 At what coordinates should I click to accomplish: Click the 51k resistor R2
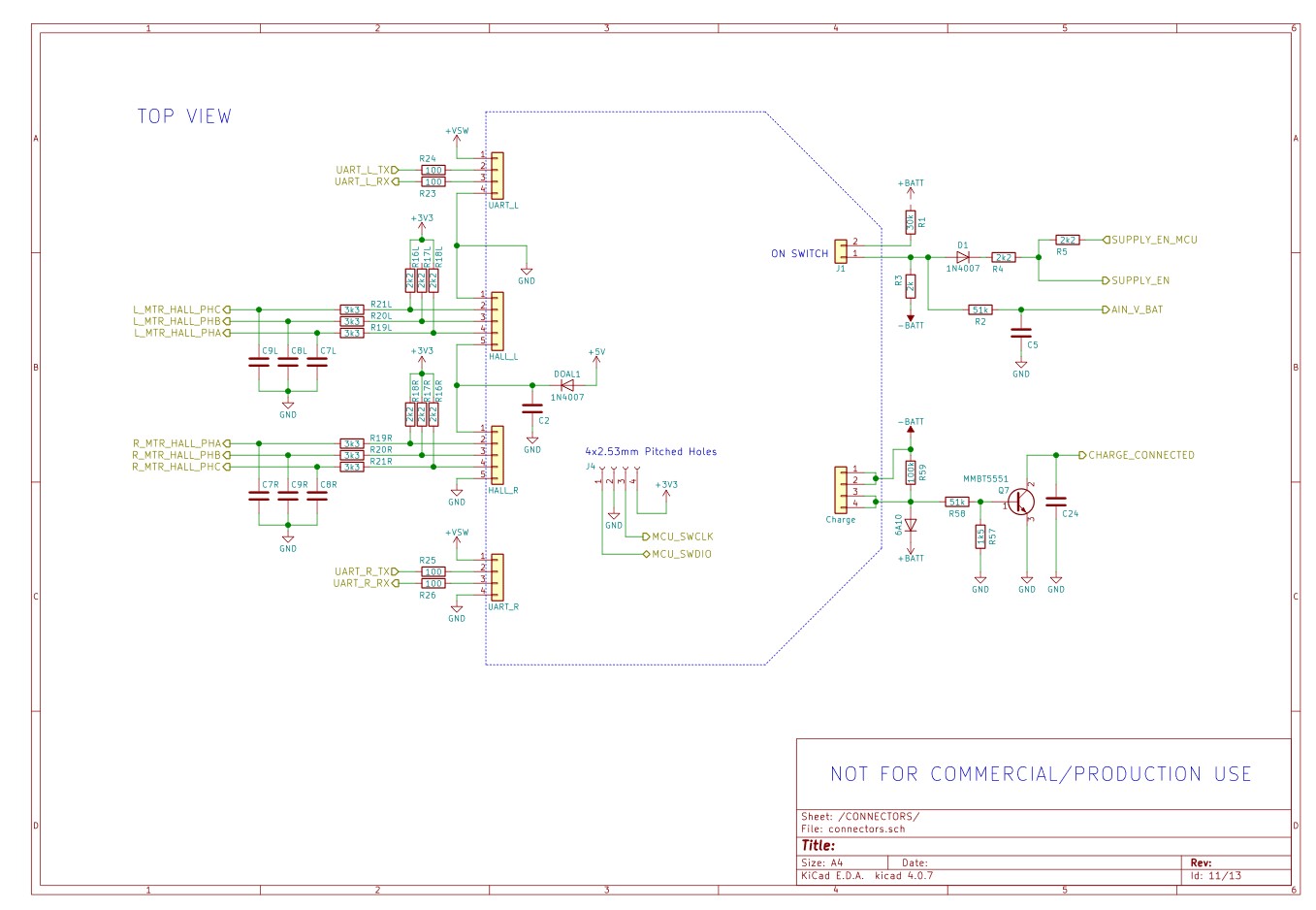click(980, 309)
